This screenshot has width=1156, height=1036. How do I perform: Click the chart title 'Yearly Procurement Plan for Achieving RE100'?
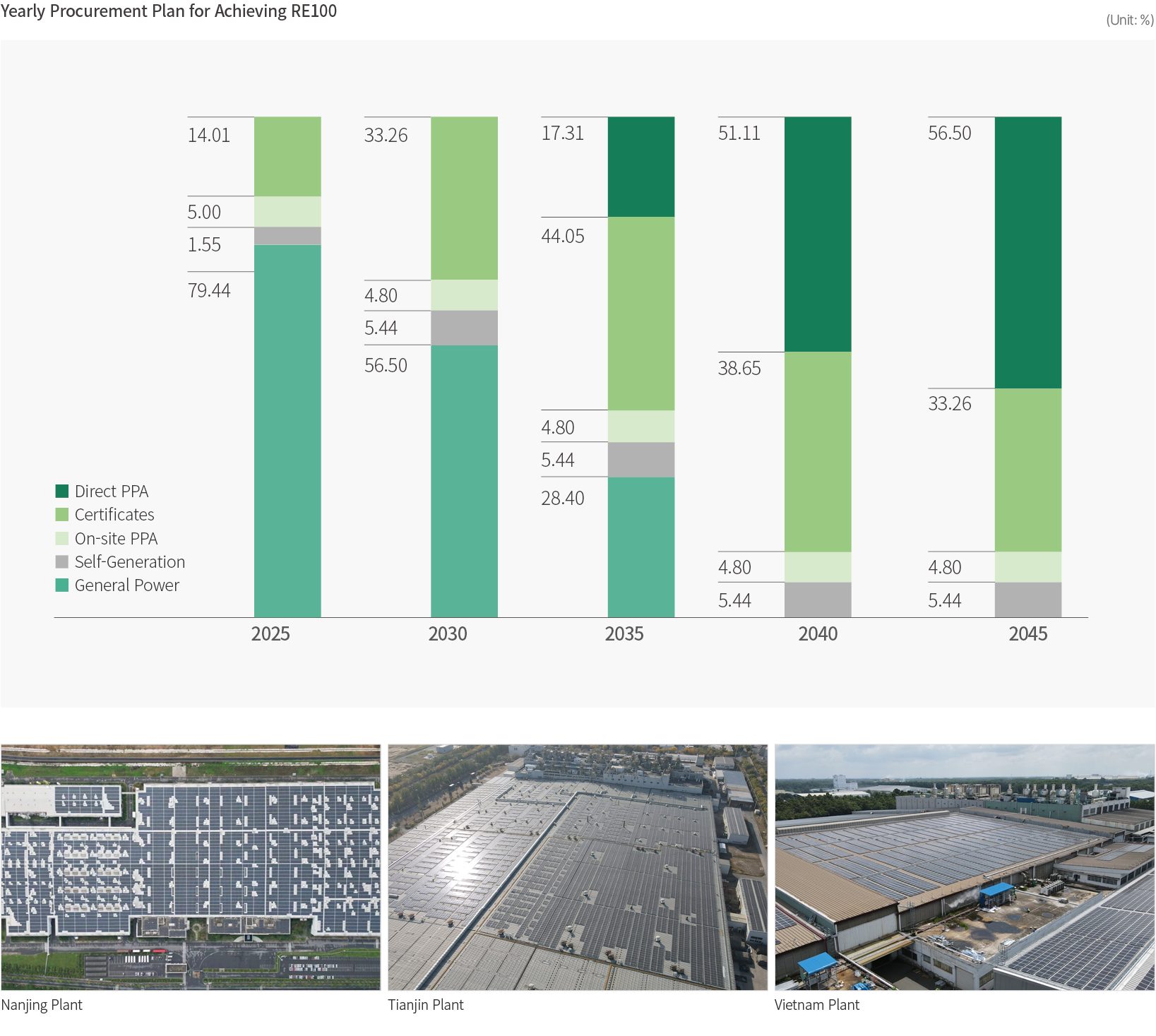tap(169, 11)
